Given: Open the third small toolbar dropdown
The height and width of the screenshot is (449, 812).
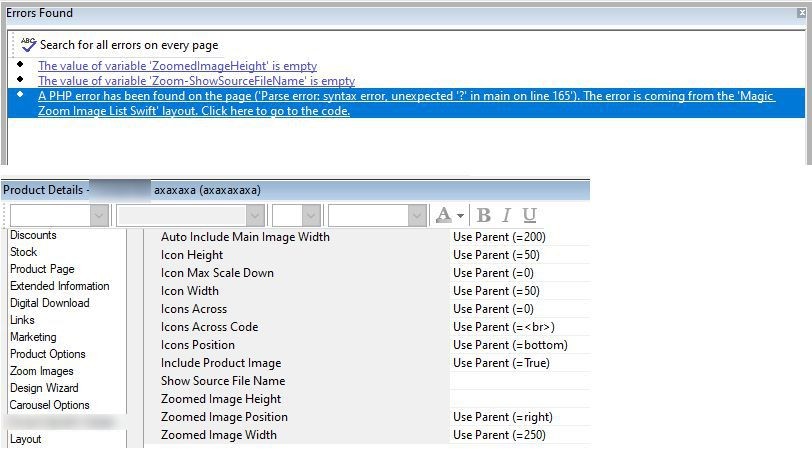Looking at the screenshot, I should point(310,215).
